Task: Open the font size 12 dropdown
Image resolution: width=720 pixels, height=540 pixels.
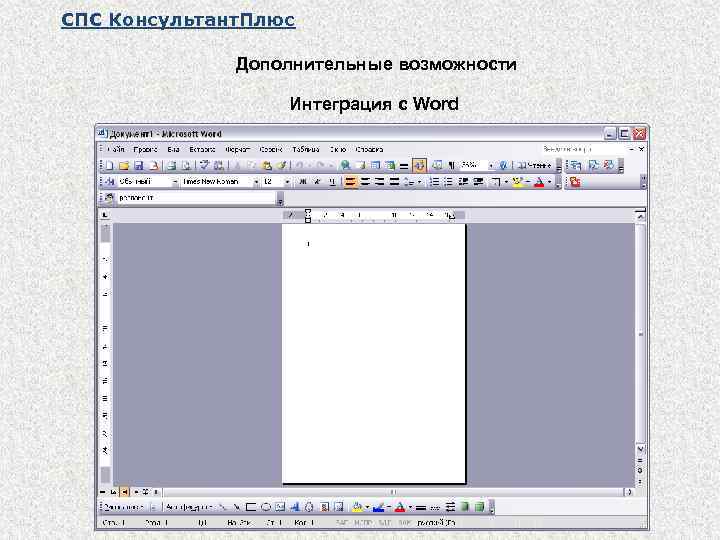Action: (x=287, y=182)
